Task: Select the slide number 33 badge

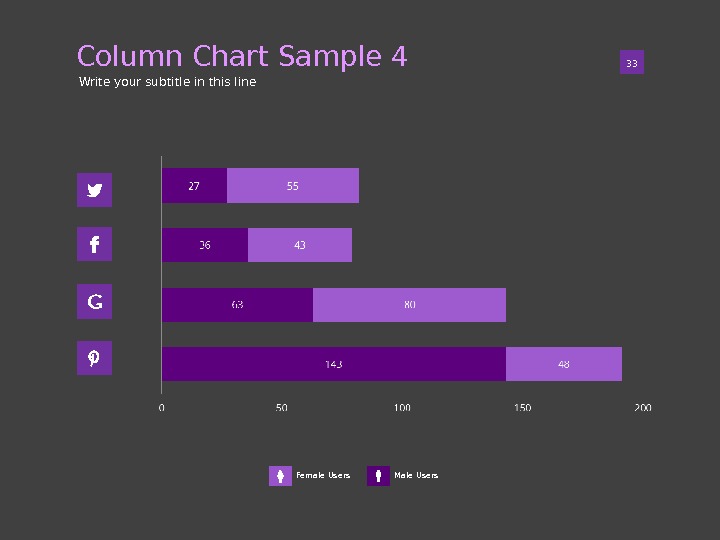Action: click(631, 64)
